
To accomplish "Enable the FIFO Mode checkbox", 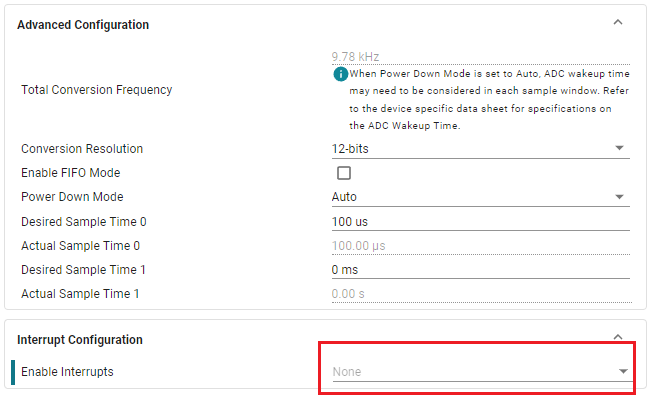I will 344,173.
